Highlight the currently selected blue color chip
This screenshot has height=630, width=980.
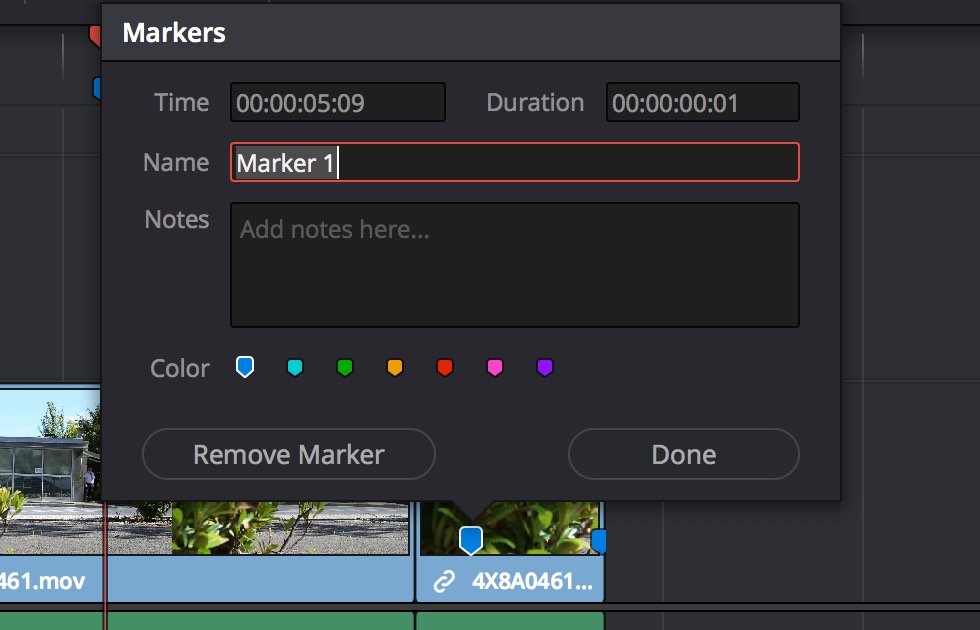244,366
